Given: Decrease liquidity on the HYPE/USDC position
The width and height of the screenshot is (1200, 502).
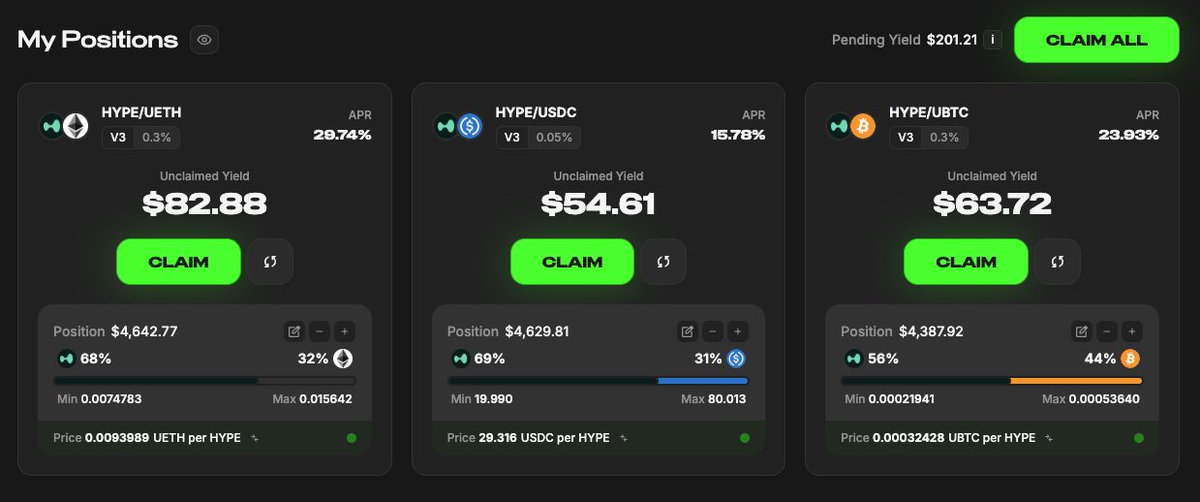Looking at the screenshot, I should [x=711, y=331].
